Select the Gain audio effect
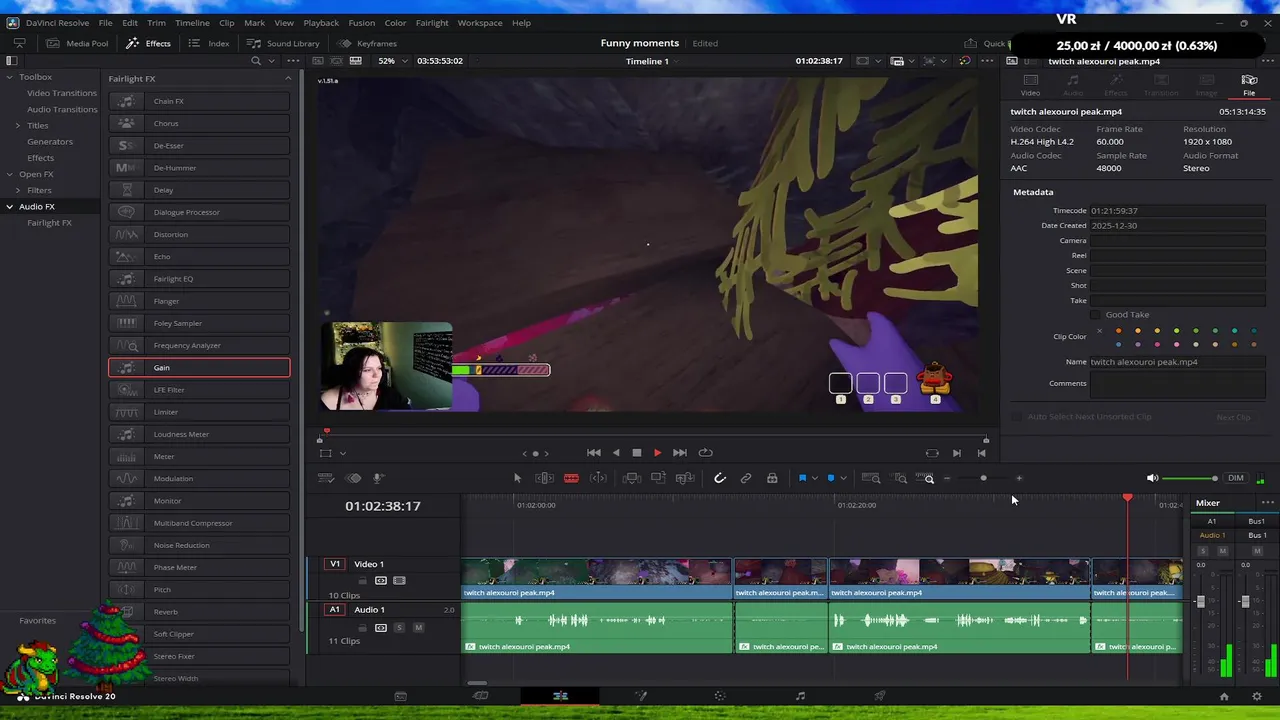The width and height of the screenshot is (1280, 720). pos(199,368)
